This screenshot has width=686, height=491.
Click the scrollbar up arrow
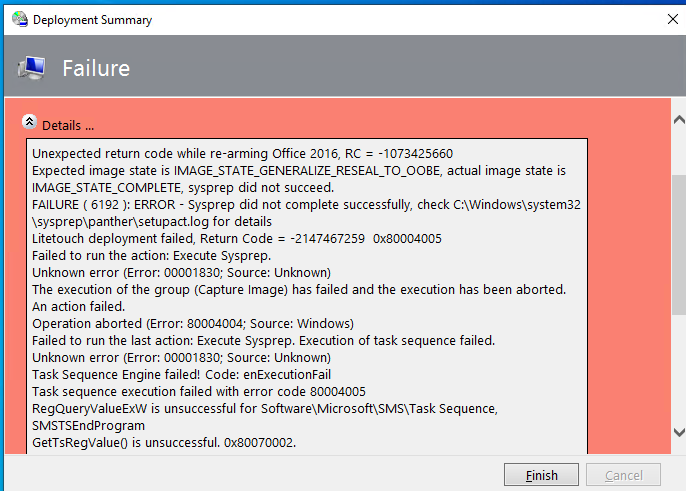[679, 119]
